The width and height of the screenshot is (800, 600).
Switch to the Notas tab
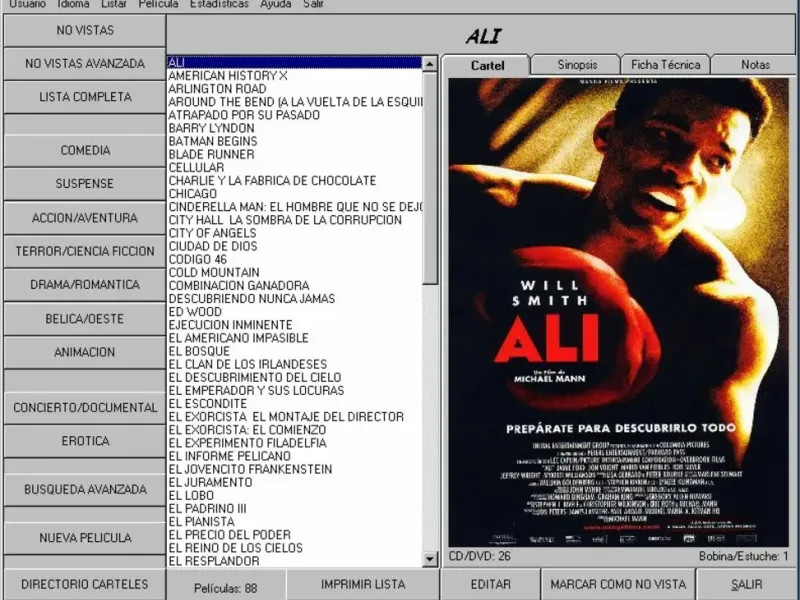pos(755,65)
